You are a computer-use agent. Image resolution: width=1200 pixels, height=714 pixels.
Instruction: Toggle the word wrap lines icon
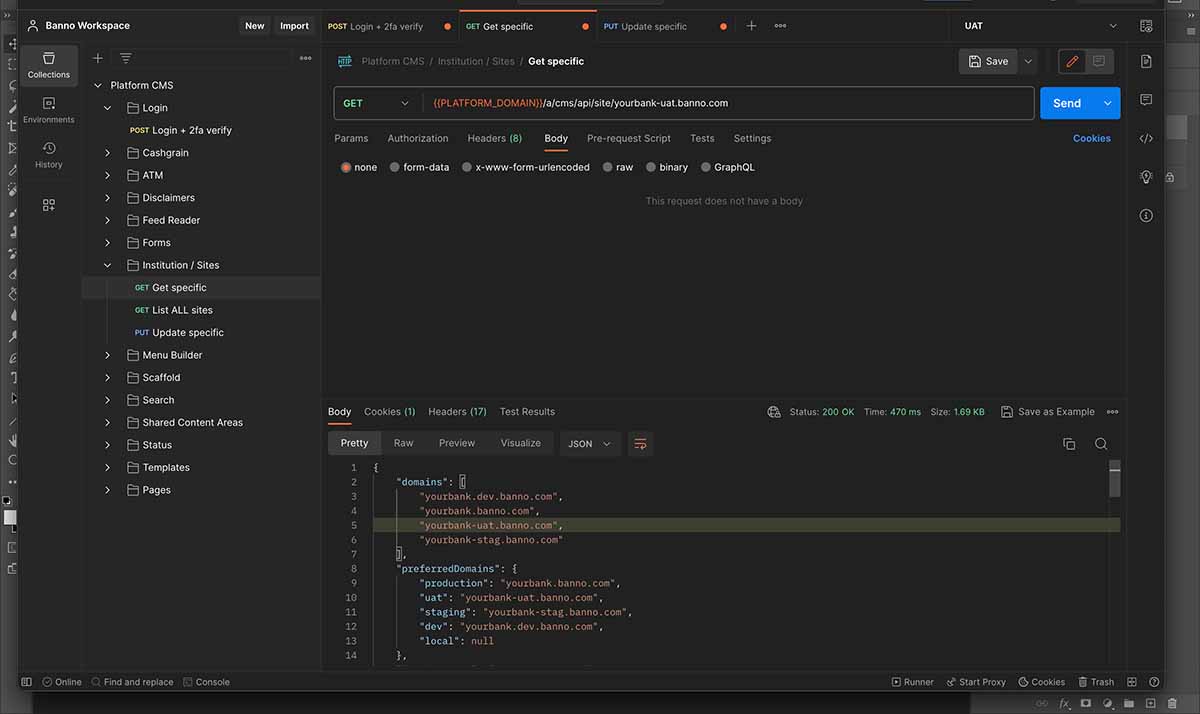point(640,444)
